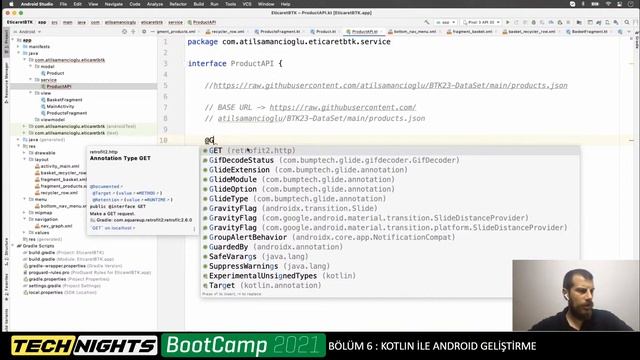Open Search Everywhere magnifier in toolbar
640x360 pixels.
coord(627,22)
